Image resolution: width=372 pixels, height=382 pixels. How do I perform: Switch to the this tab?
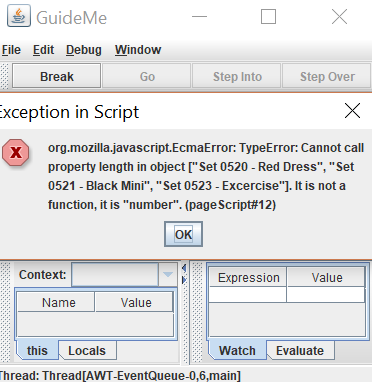[x=37, y=350]
